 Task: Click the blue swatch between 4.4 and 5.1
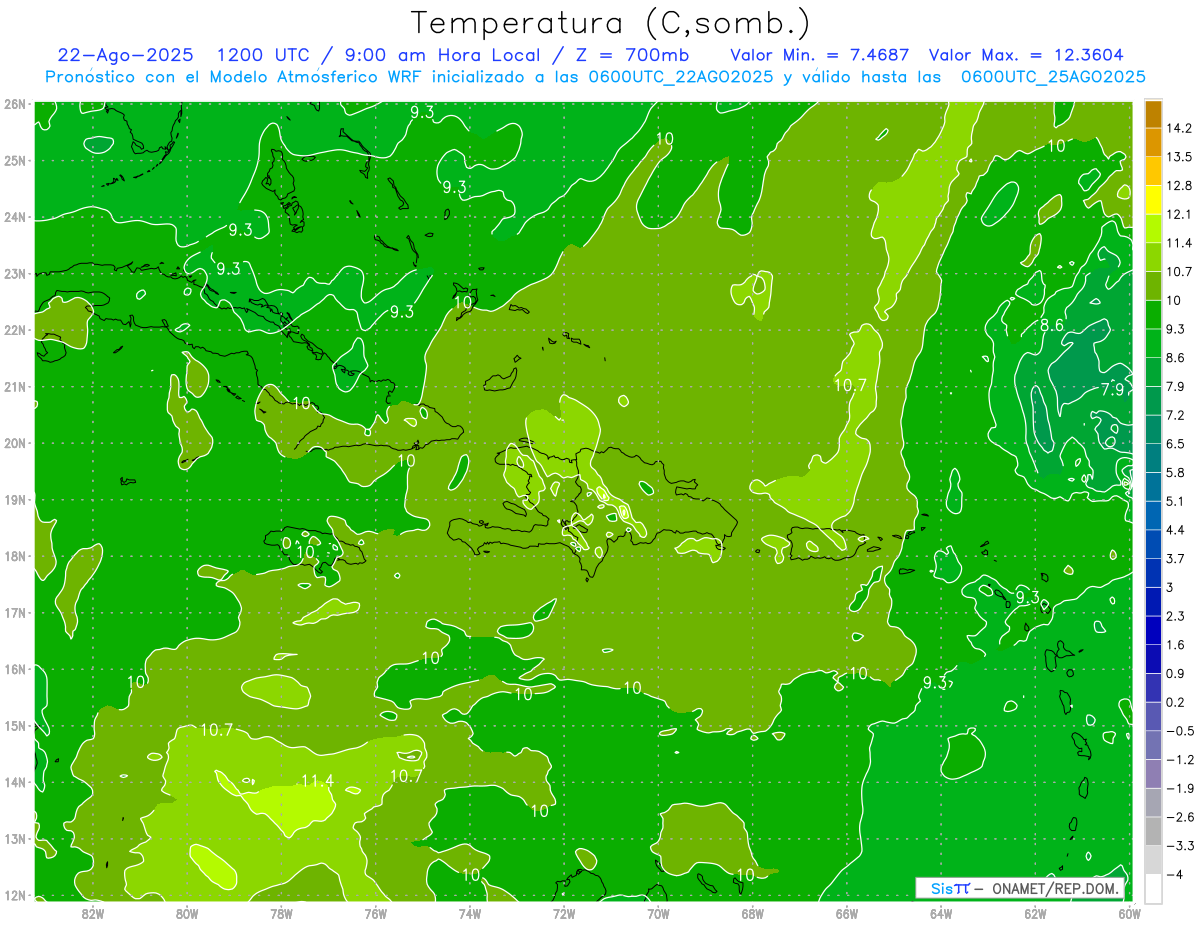pyautogui.click(x=1153, y=515)
